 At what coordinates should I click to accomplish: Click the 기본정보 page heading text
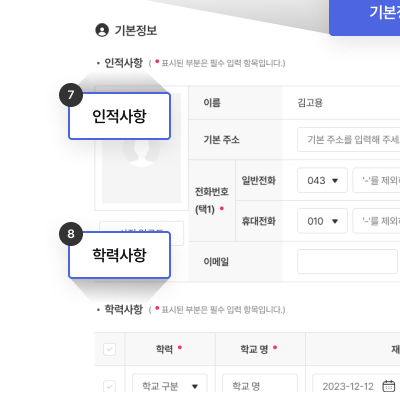pyautogui.click(x=136, y=30)
